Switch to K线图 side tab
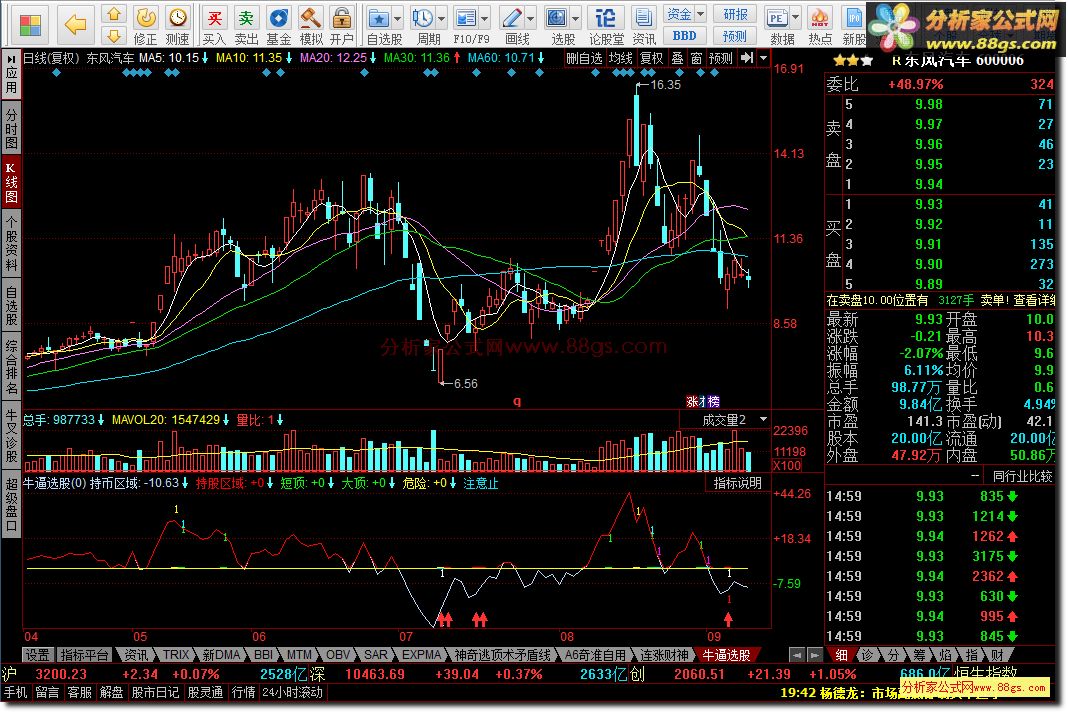 [11, 182]
